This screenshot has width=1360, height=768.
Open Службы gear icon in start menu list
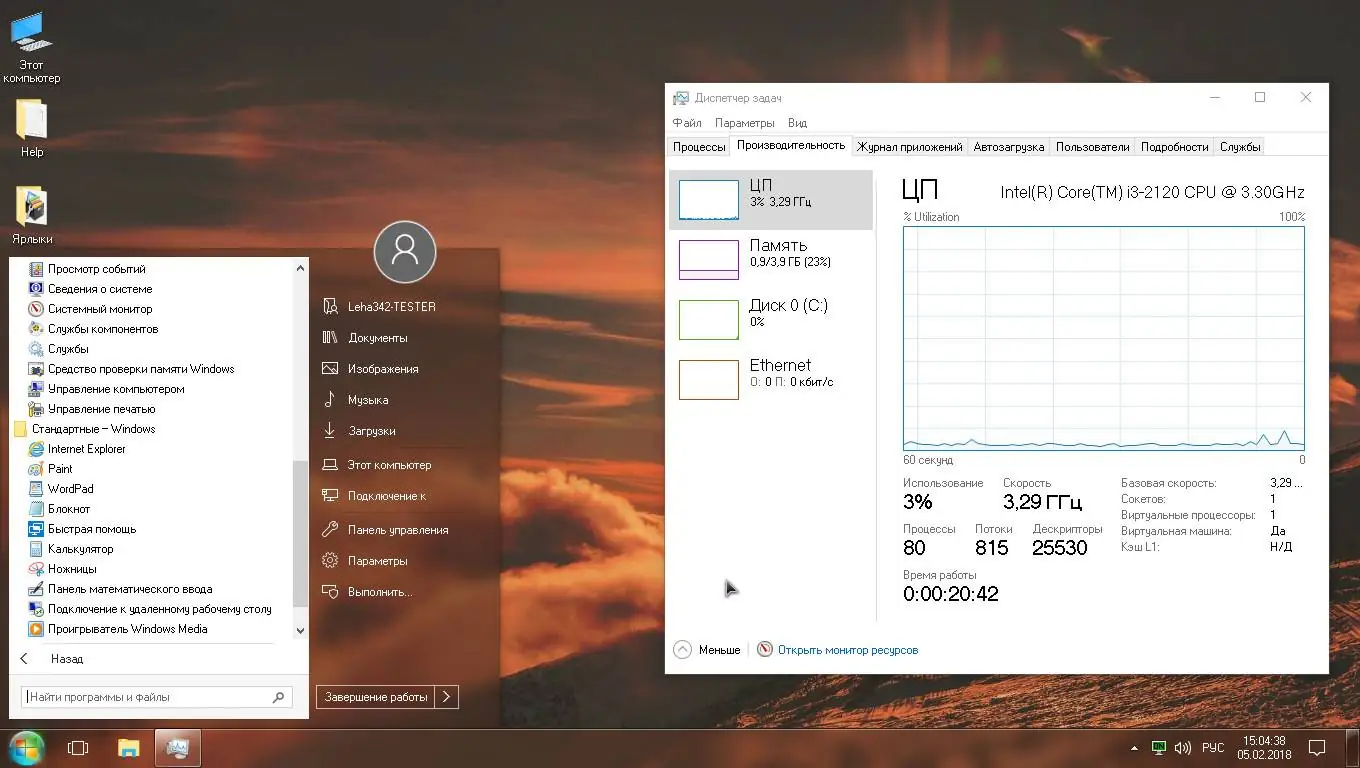37,349
